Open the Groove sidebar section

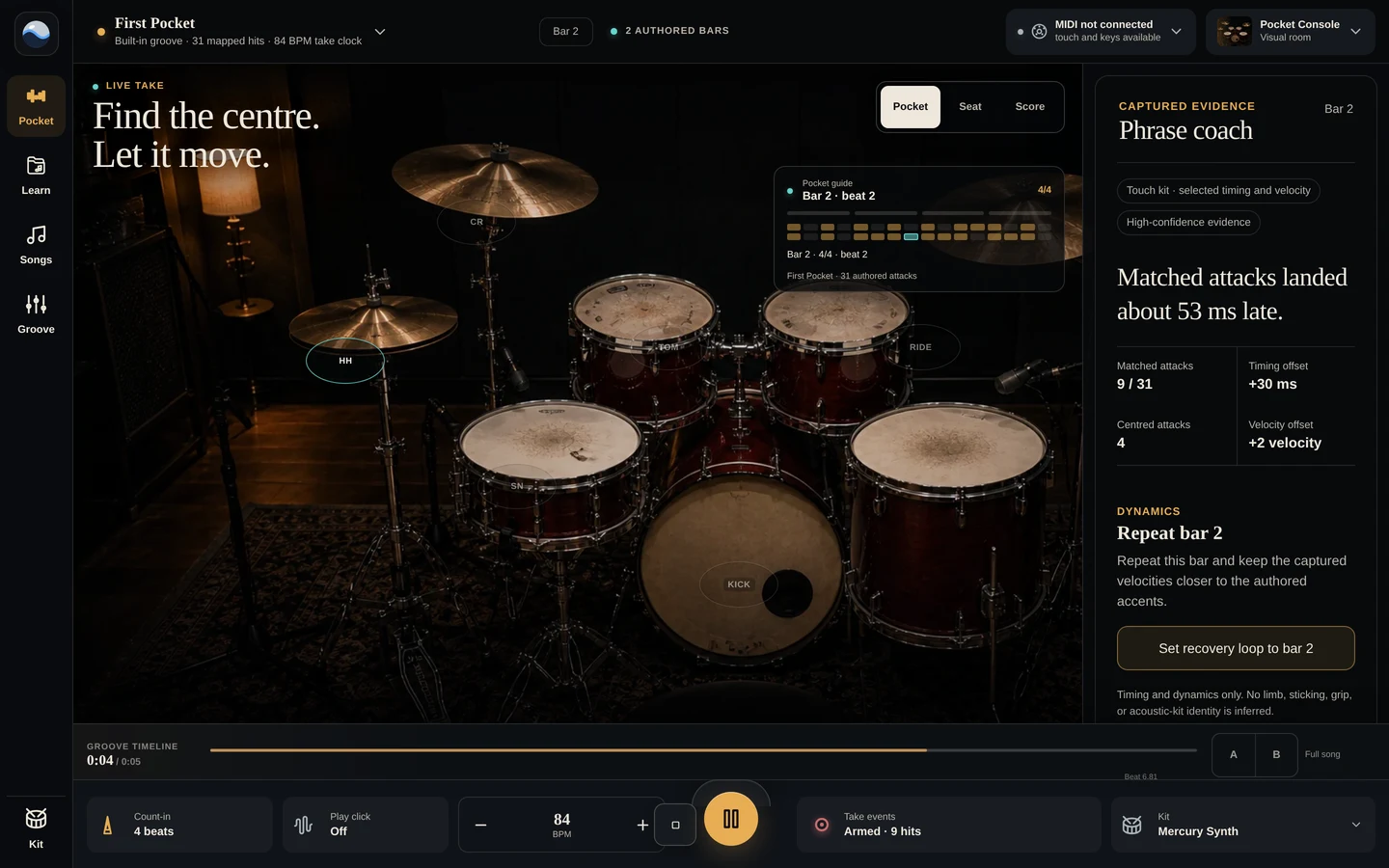click(x=36, y=314)
